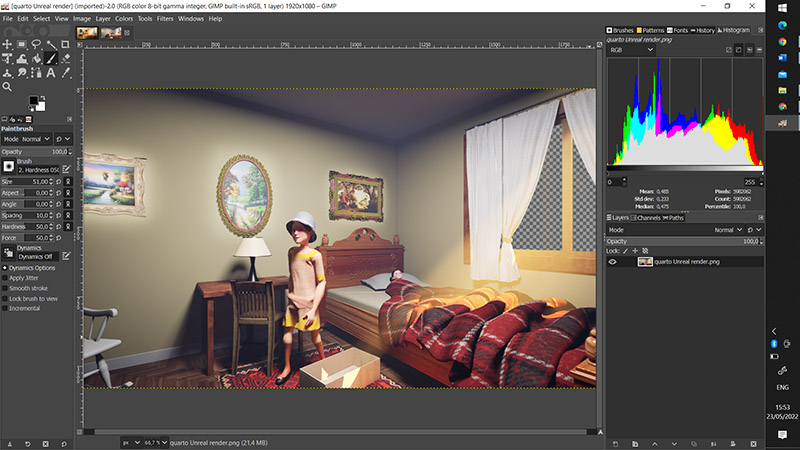Select the Eraser tool
This screenshot has height=450, width=800.
(66, 58)
